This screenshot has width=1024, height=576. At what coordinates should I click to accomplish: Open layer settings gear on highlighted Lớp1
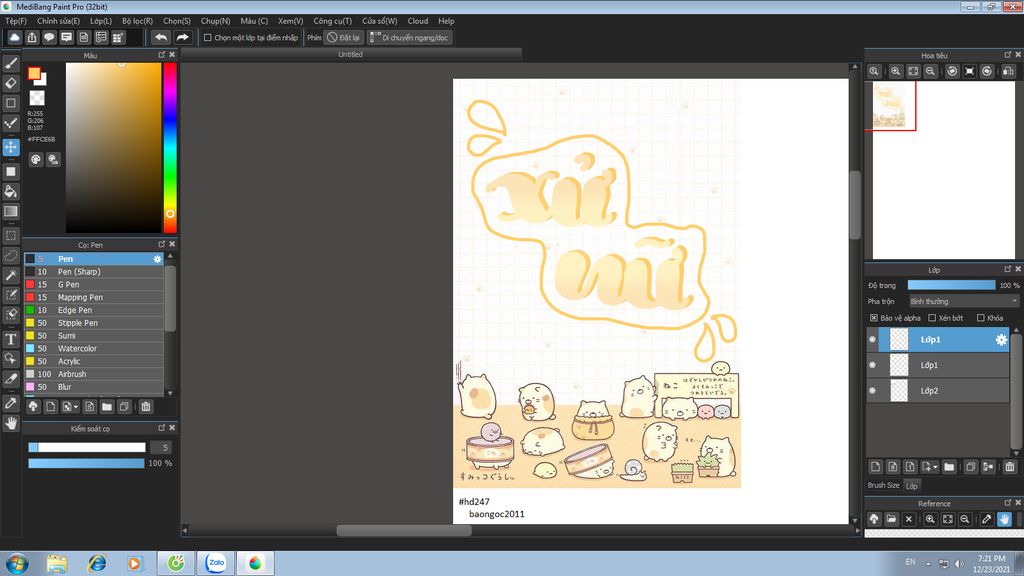coord(1000,340)
